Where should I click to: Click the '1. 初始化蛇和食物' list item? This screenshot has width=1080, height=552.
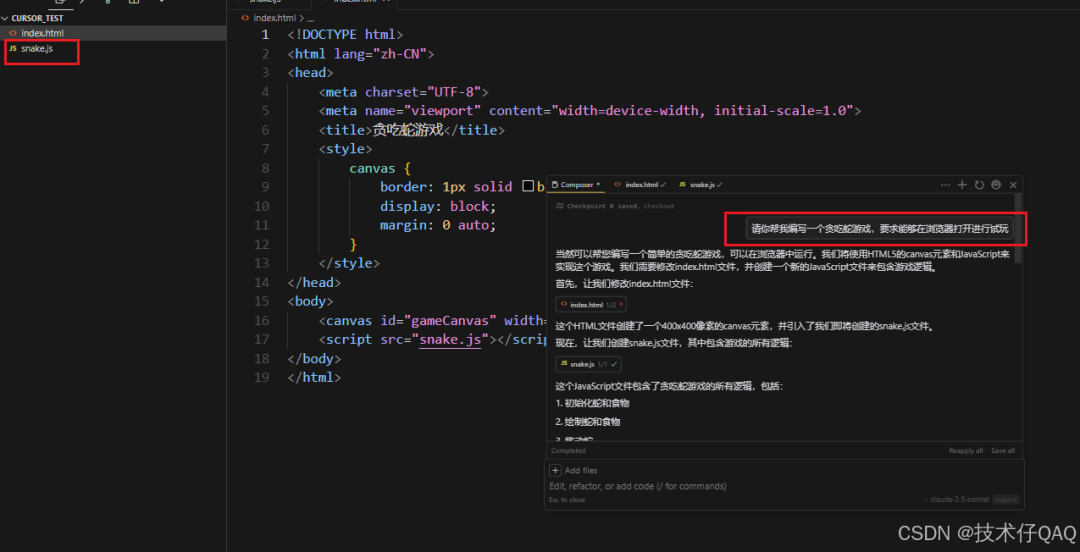[592, 403]
